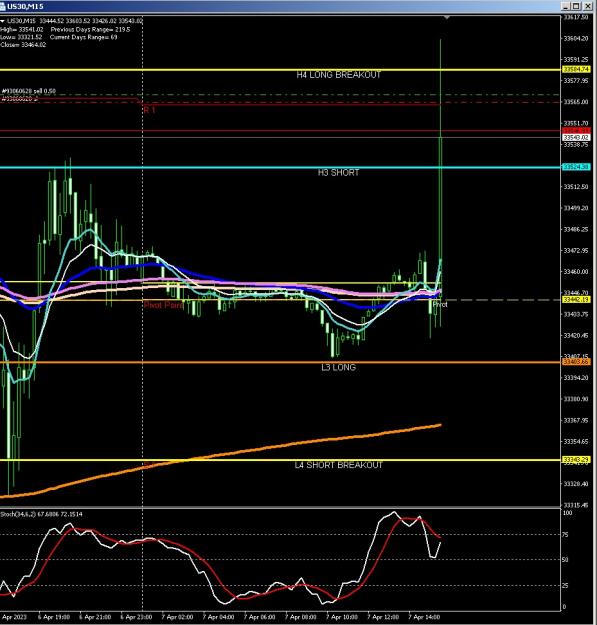Click the chart window icon in title bar
The image size is (597, 625).
click(2, 6)
